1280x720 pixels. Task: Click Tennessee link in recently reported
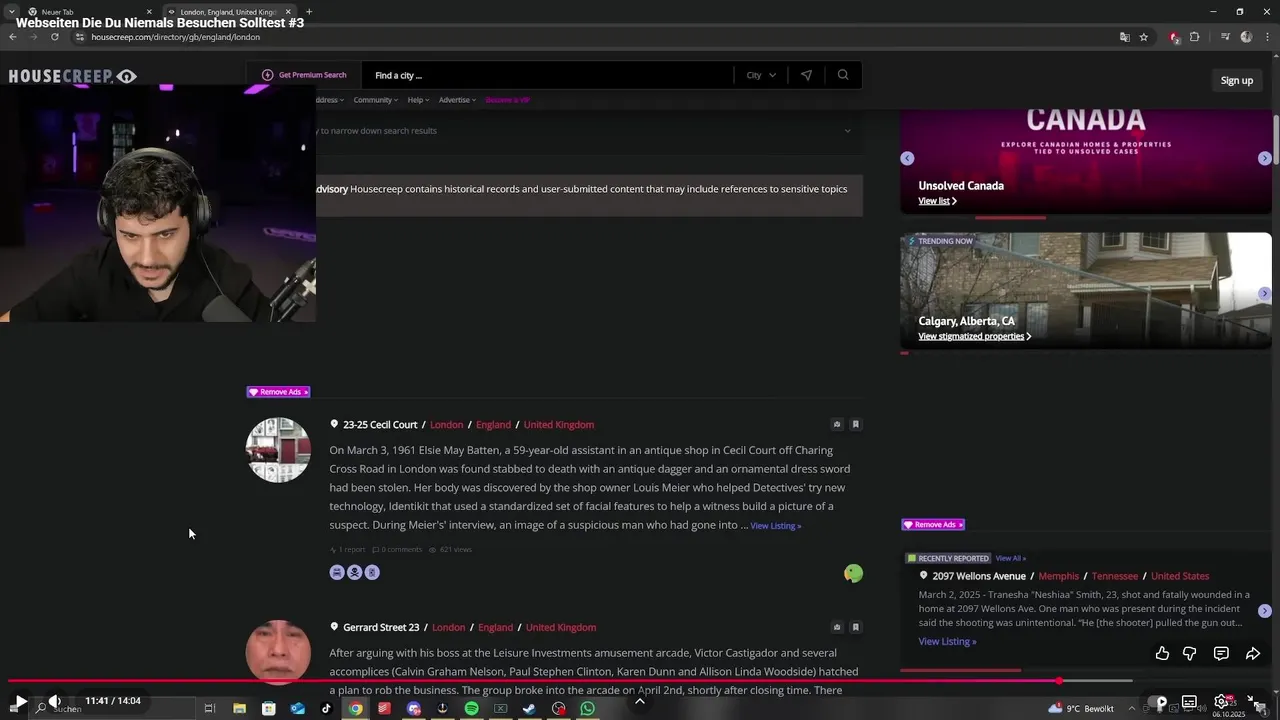[x=1115, y=576]
